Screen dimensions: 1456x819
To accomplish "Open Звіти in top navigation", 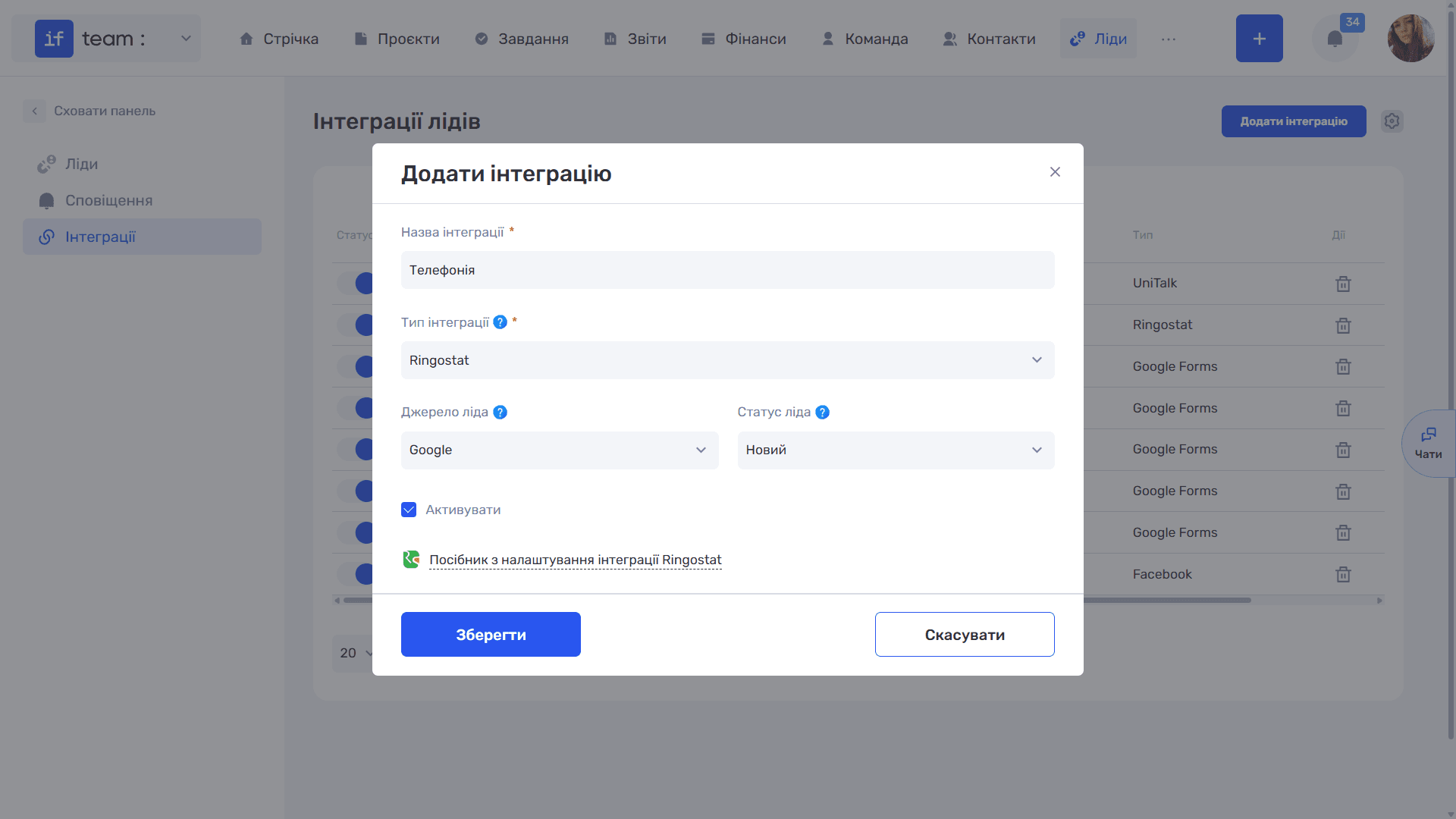I will point(635,39).
